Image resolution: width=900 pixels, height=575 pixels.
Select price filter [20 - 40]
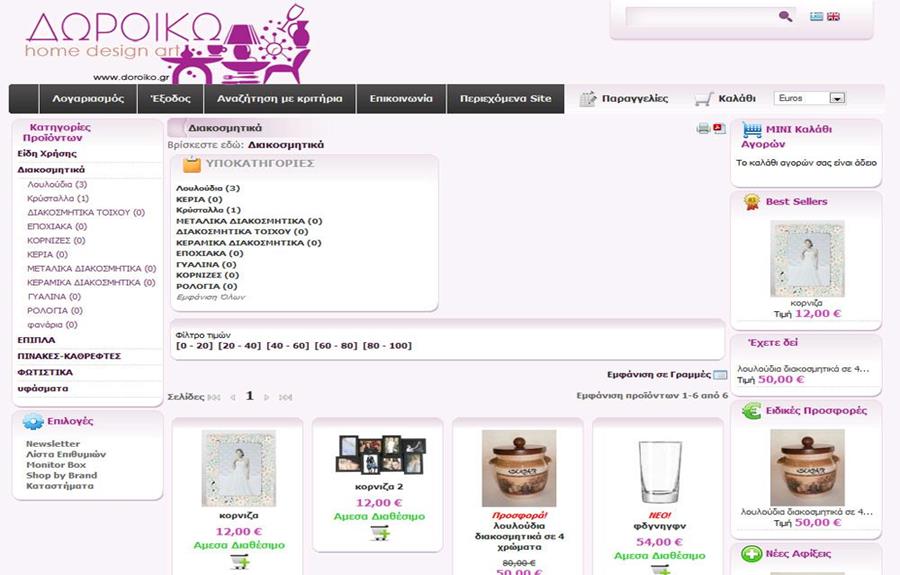pyautogui.click(x=239, y=346)
